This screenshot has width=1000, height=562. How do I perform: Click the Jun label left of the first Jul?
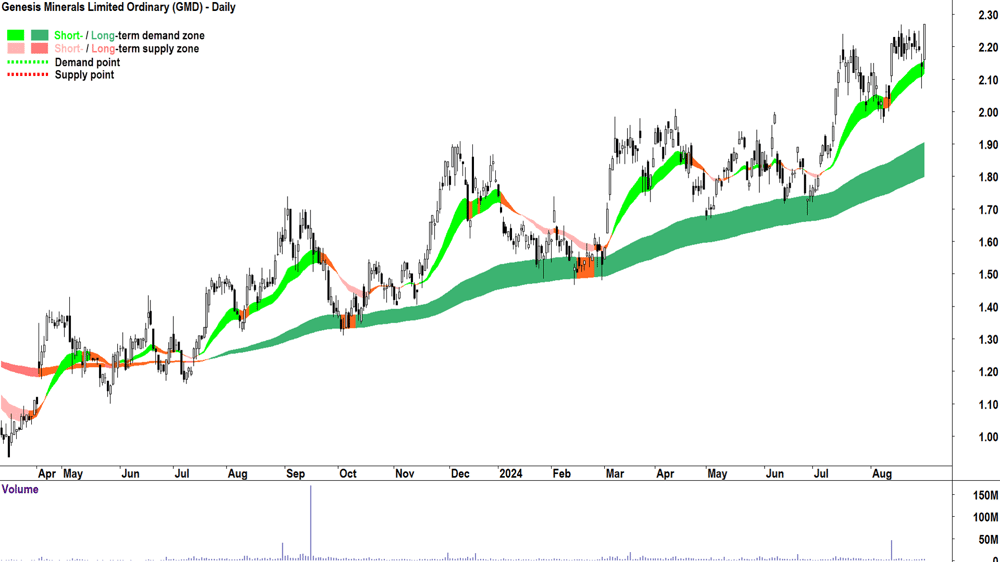[130, 474]
